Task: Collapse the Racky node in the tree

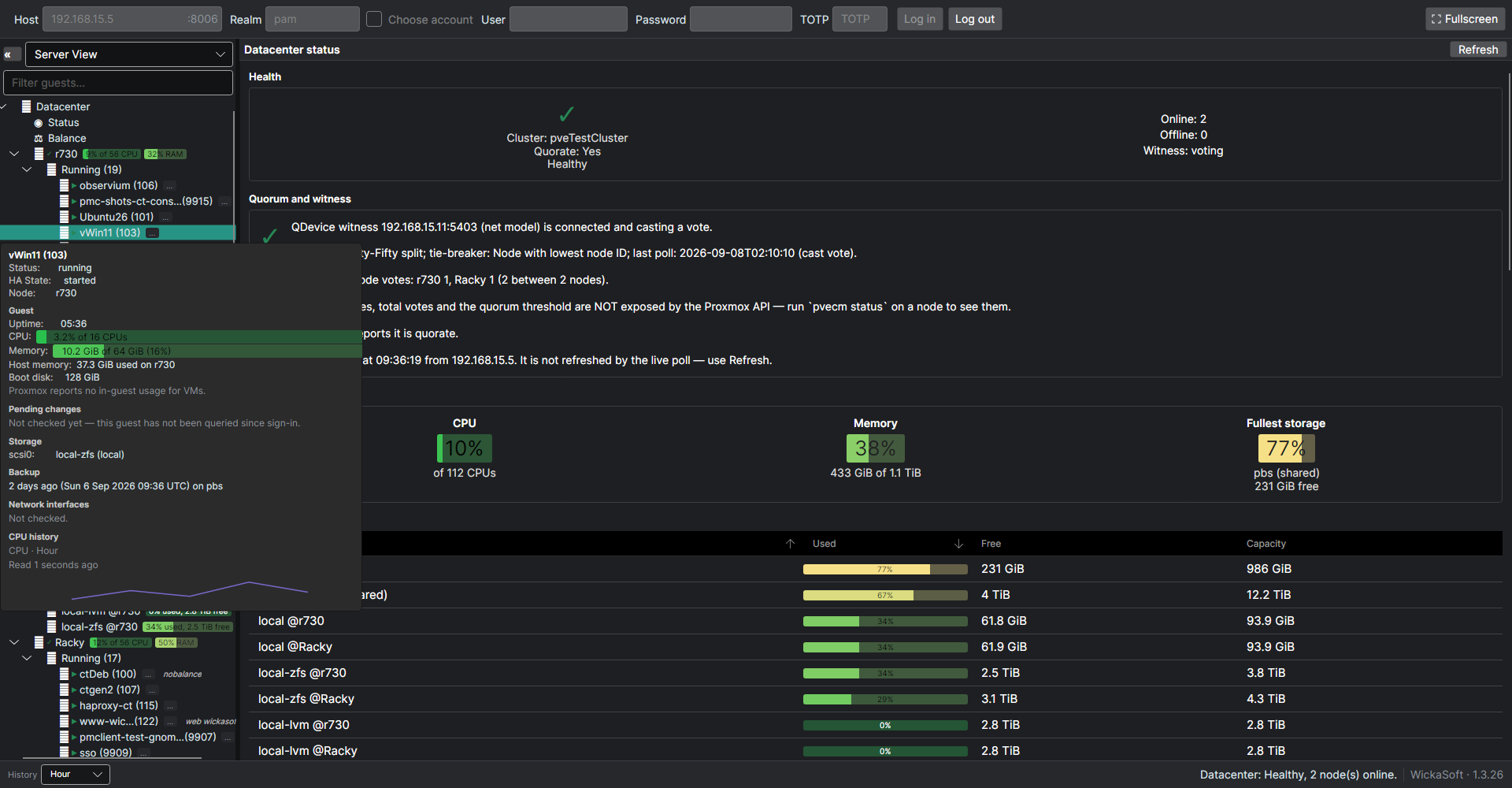Action: click(x=14, y=642)
